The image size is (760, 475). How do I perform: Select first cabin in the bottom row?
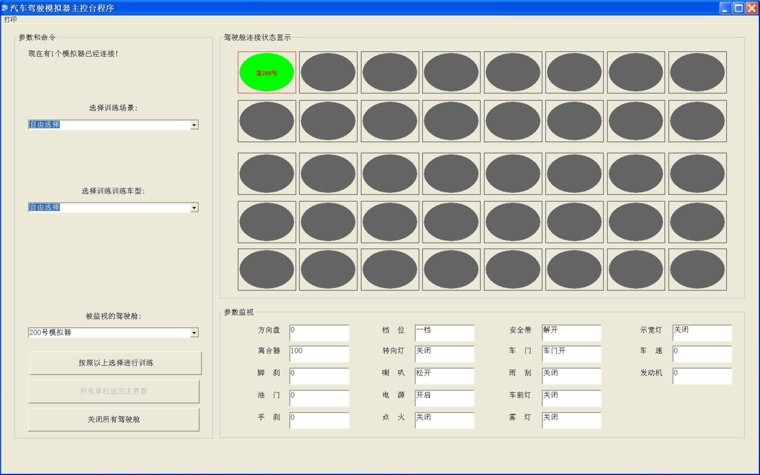(266, 270)
